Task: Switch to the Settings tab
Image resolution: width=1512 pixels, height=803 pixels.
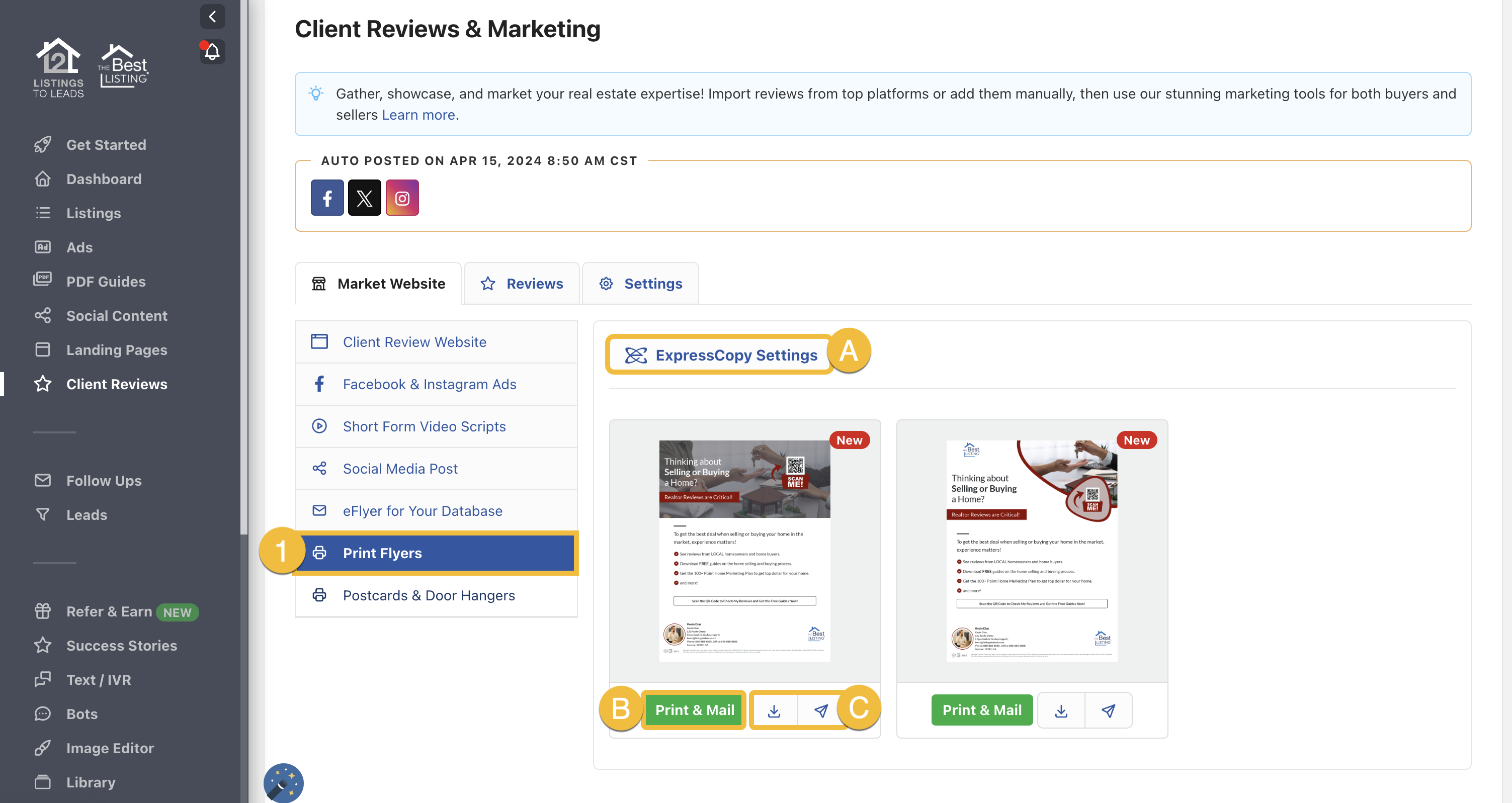Action: [x=640, y=283]
